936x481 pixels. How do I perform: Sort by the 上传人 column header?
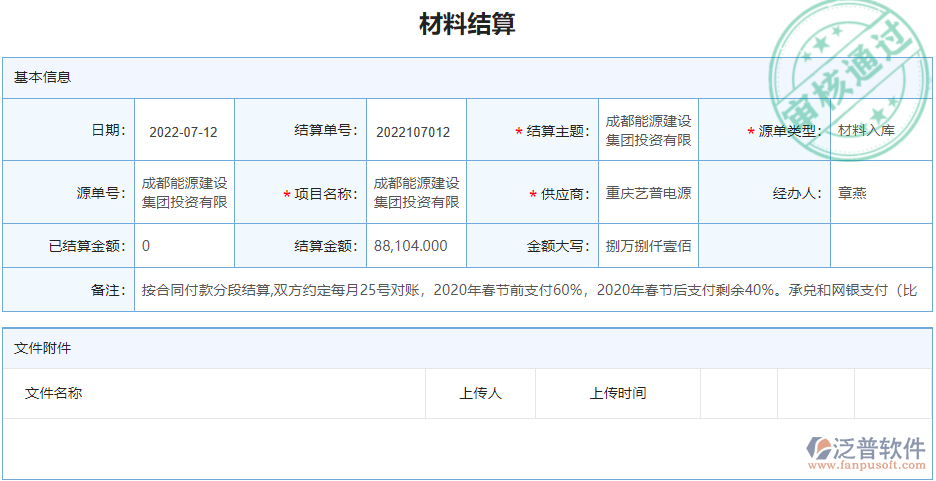pos(480,393)
